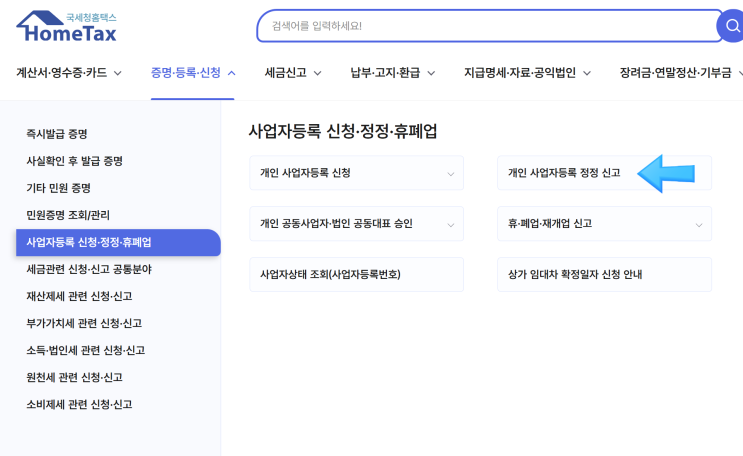
Task: Open 지급명세·자료·공익법인 menu
Action: point(527,73)
